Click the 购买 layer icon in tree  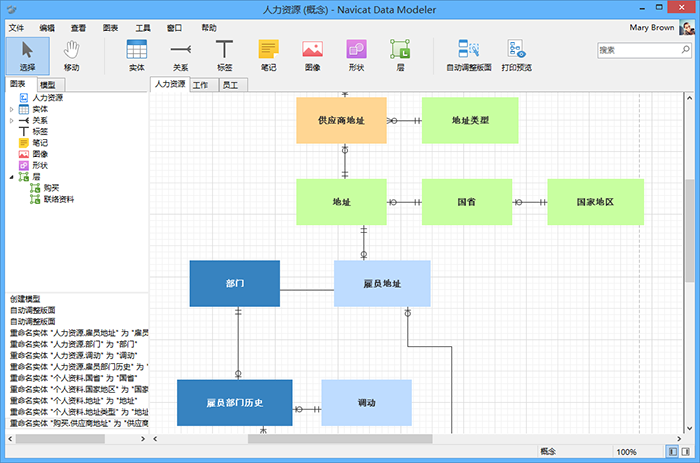click(x=35, y=188)
